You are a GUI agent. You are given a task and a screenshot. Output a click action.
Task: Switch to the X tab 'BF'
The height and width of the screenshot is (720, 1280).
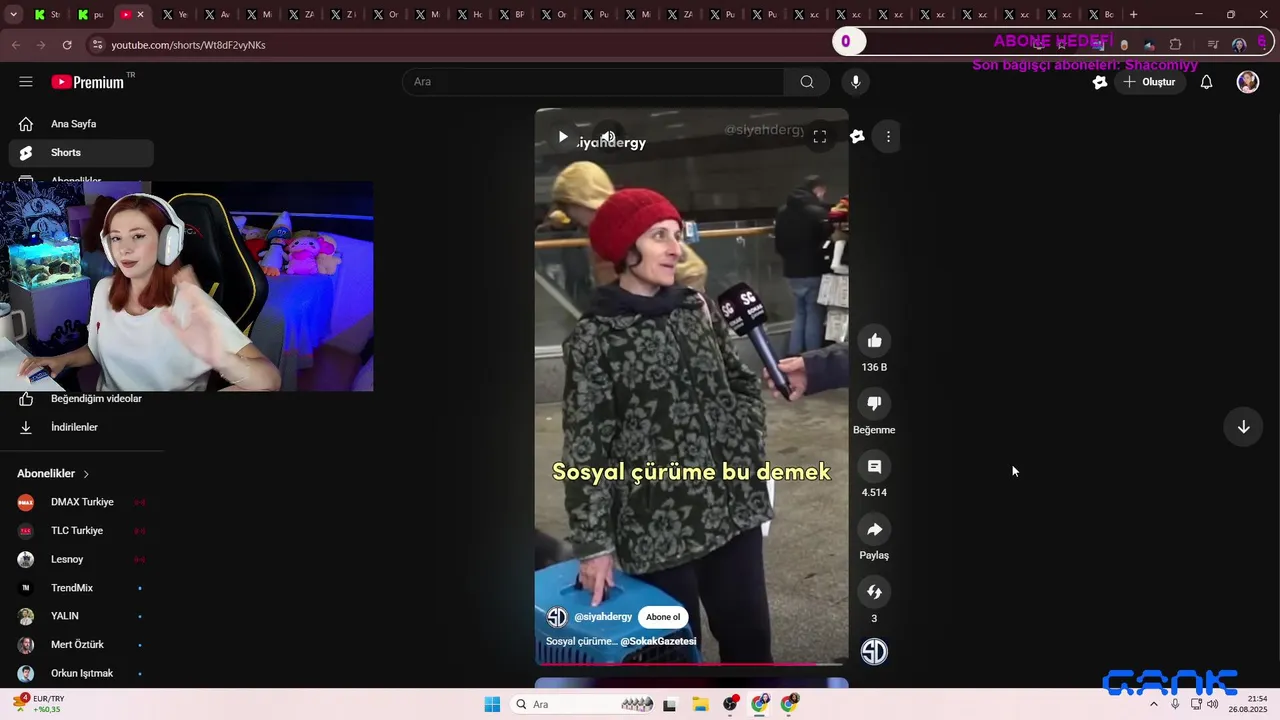pyautogui.click(x=511, y=15)
